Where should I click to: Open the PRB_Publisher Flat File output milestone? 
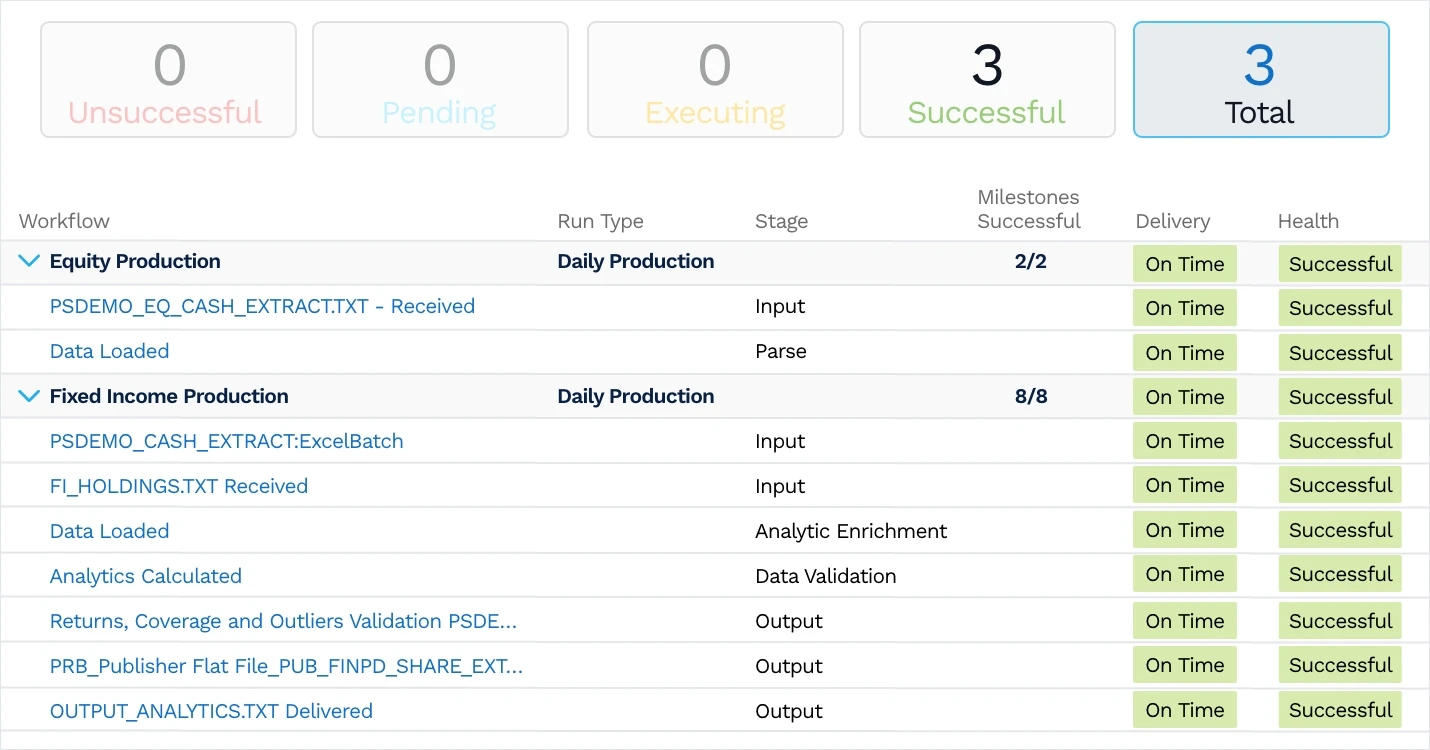point(285,666)
